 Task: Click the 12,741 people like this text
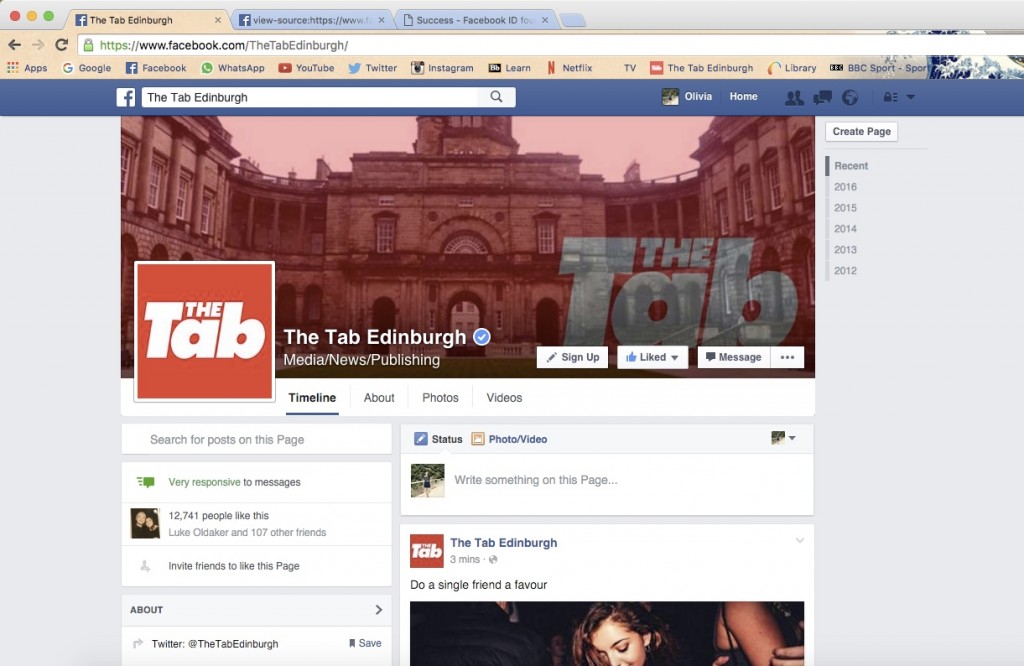point(218,515)
